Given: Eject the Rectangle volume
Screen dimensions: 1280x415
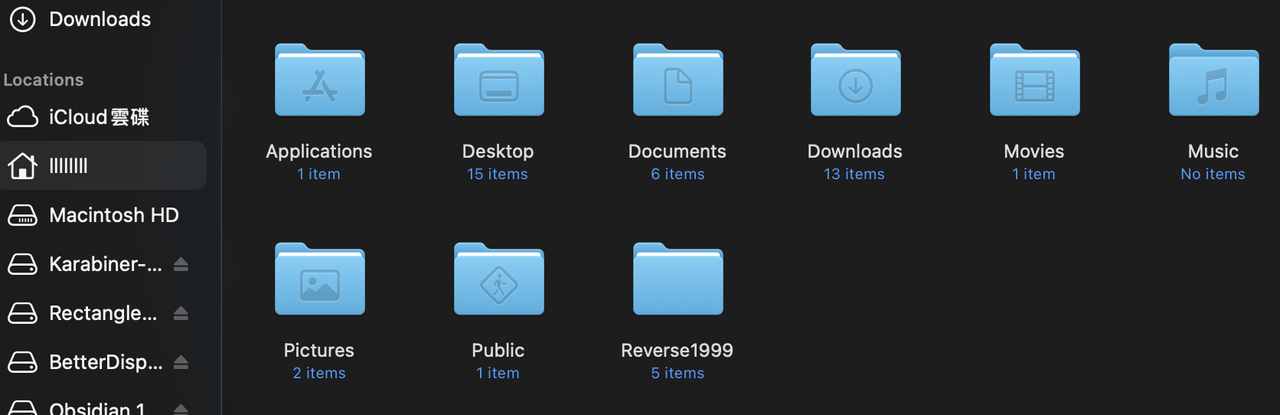Looking at the screenshot, I should pos(180,313).
